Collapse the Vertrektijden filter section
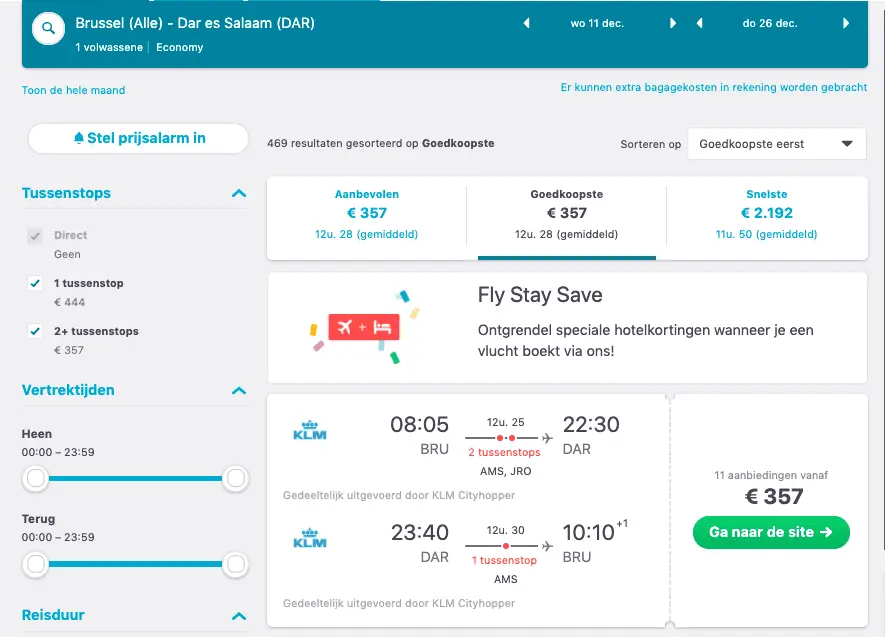The height and width of the screenshot is (637, 885). pos(239,390)
